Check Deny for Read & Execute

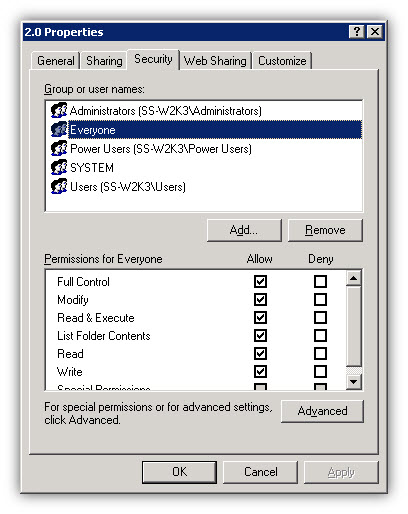[x=320, y=317]
